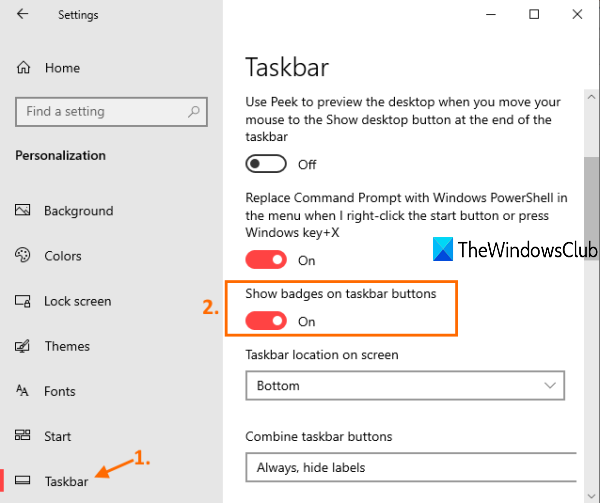Open Taskbar location on screen dropdown
Viewport: 600px width, 503px height.
pos(404,385)
